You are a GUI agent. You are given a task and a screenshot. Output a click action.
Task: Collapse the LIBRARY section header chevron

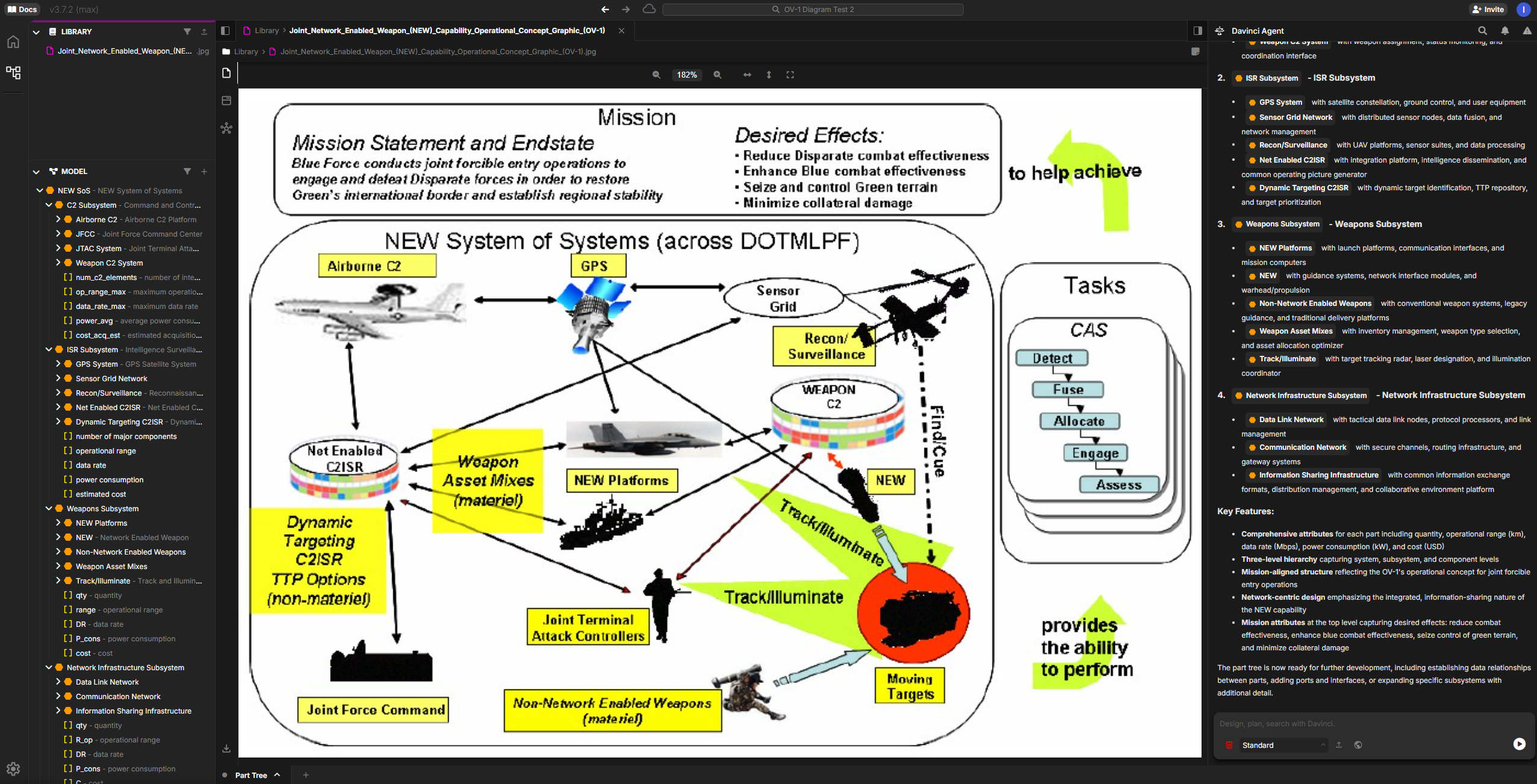point(36,31)
